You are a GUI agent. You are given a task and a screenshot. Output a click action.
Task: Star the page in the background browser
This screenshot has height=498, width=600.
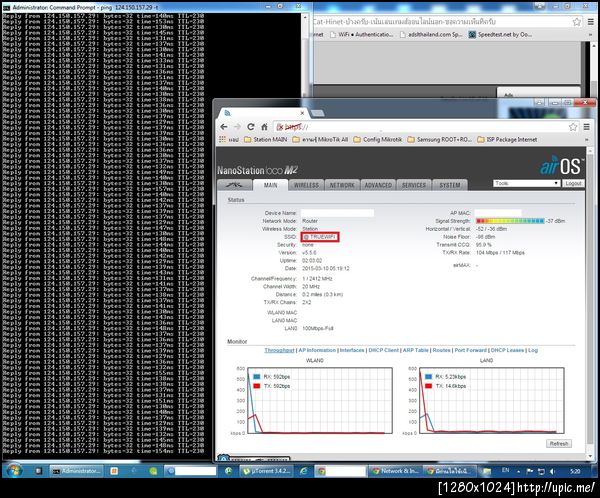577,22
